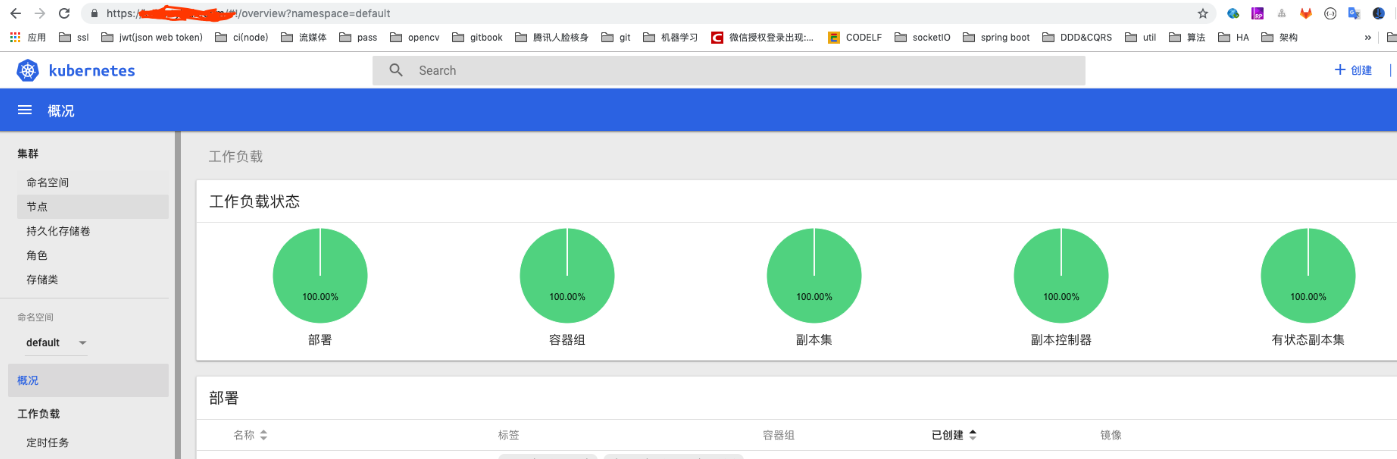Viewport: 1397px width, 459px height.
Task: Open the DDD&CQRS bookmarks folder
Action: point(1077,37)
